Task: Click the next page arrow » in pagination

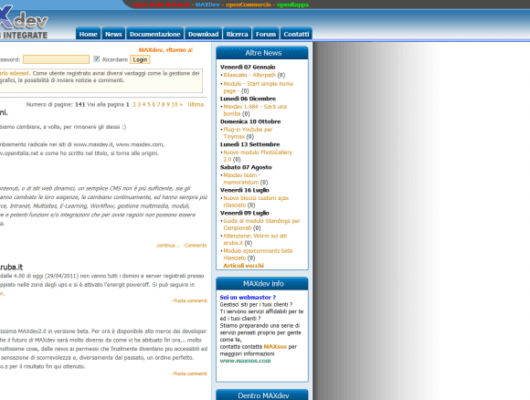Action: (181, 104)
